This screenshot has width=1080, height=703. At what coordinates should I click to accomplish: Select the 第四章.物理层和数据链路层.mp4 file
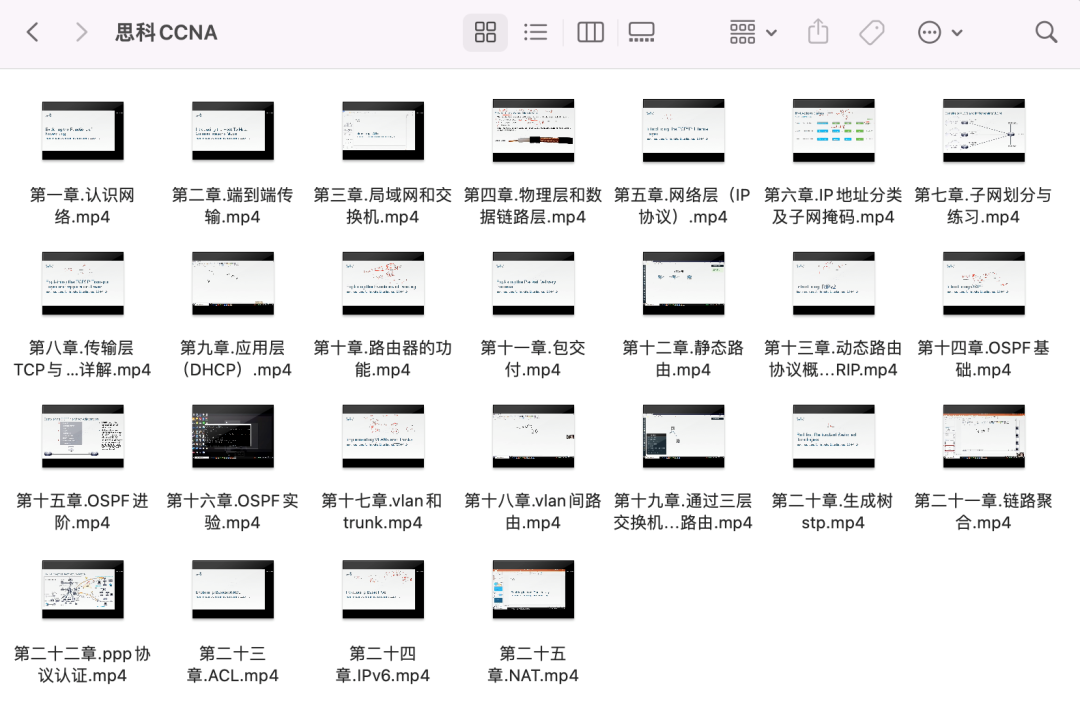pos(533,130)
